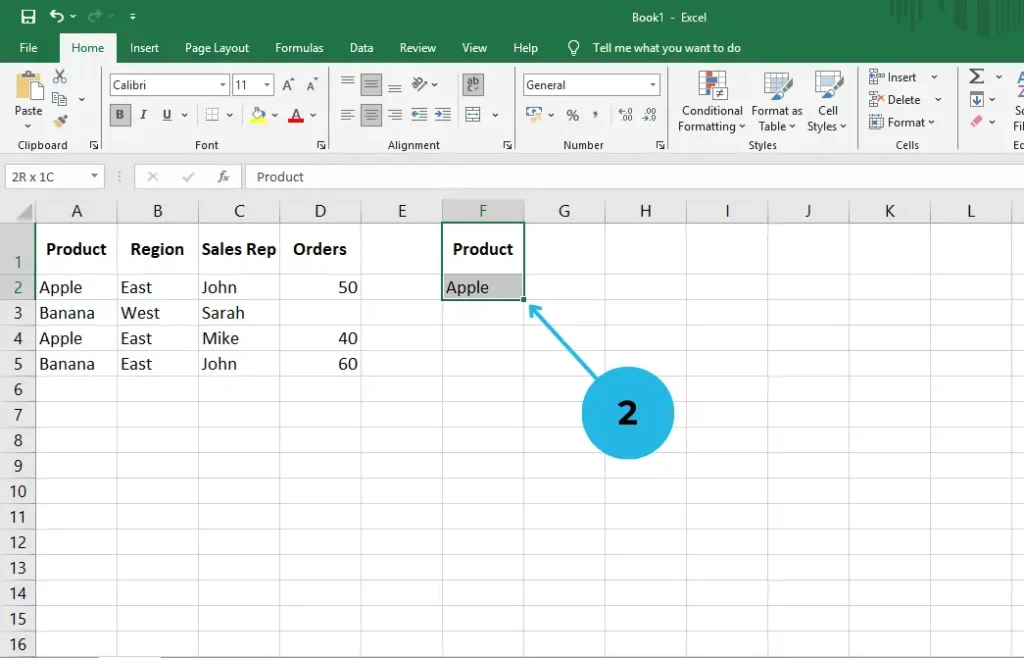The image size is (1024, 658).
Task: Open the Format cells menu
Action: click(x=902, y=122)
